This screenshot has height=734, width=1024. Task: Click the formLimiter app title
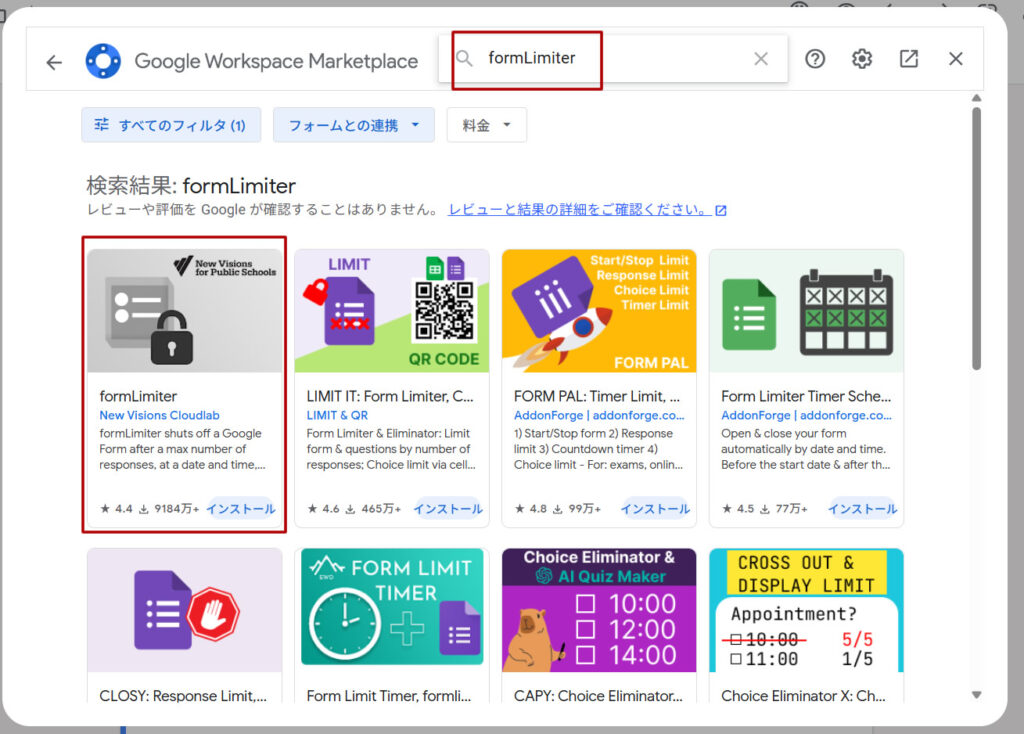(138, 396)
